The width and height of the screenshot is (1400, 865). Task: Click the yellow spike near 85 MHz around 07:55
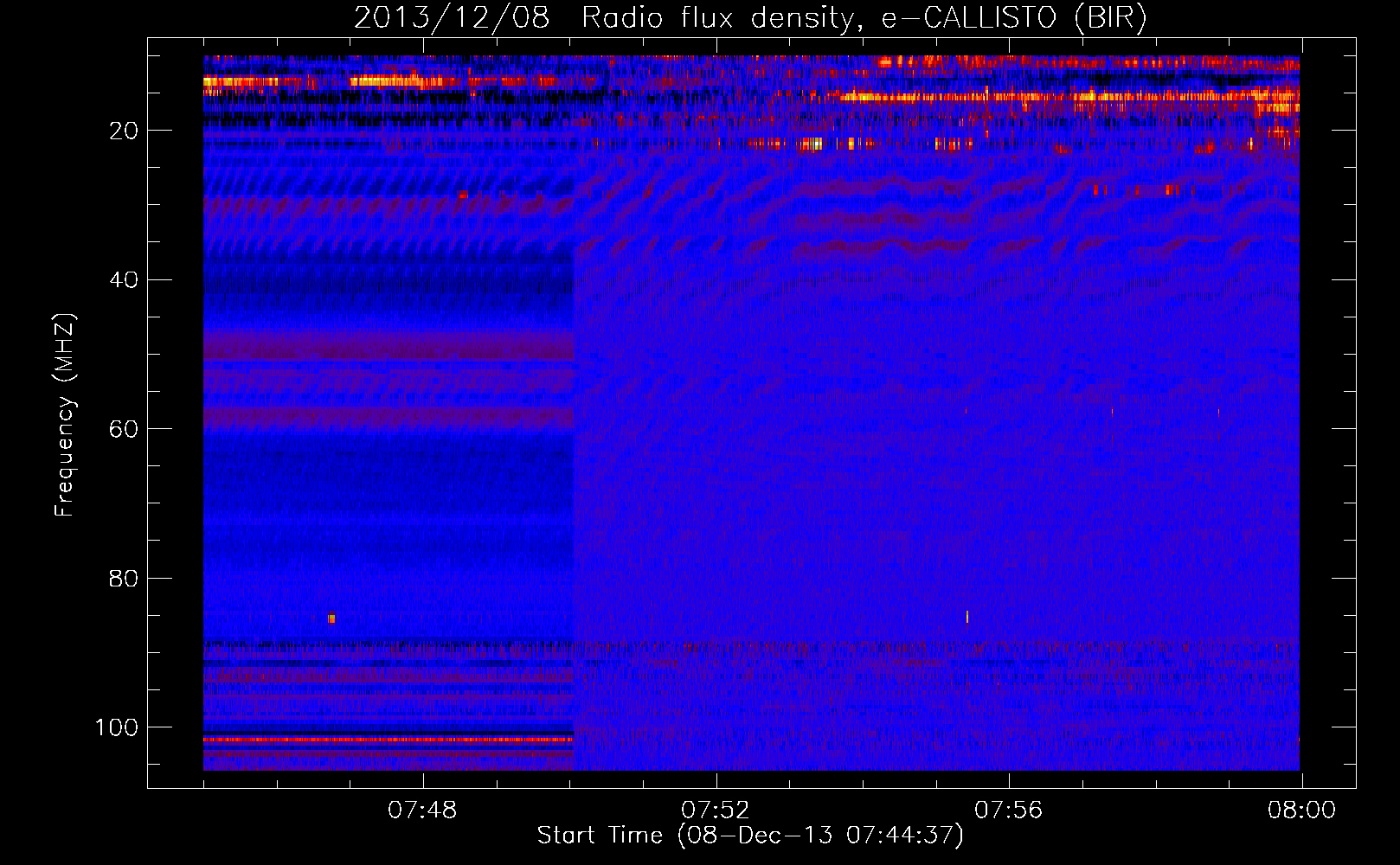click(x=967, y=617)
